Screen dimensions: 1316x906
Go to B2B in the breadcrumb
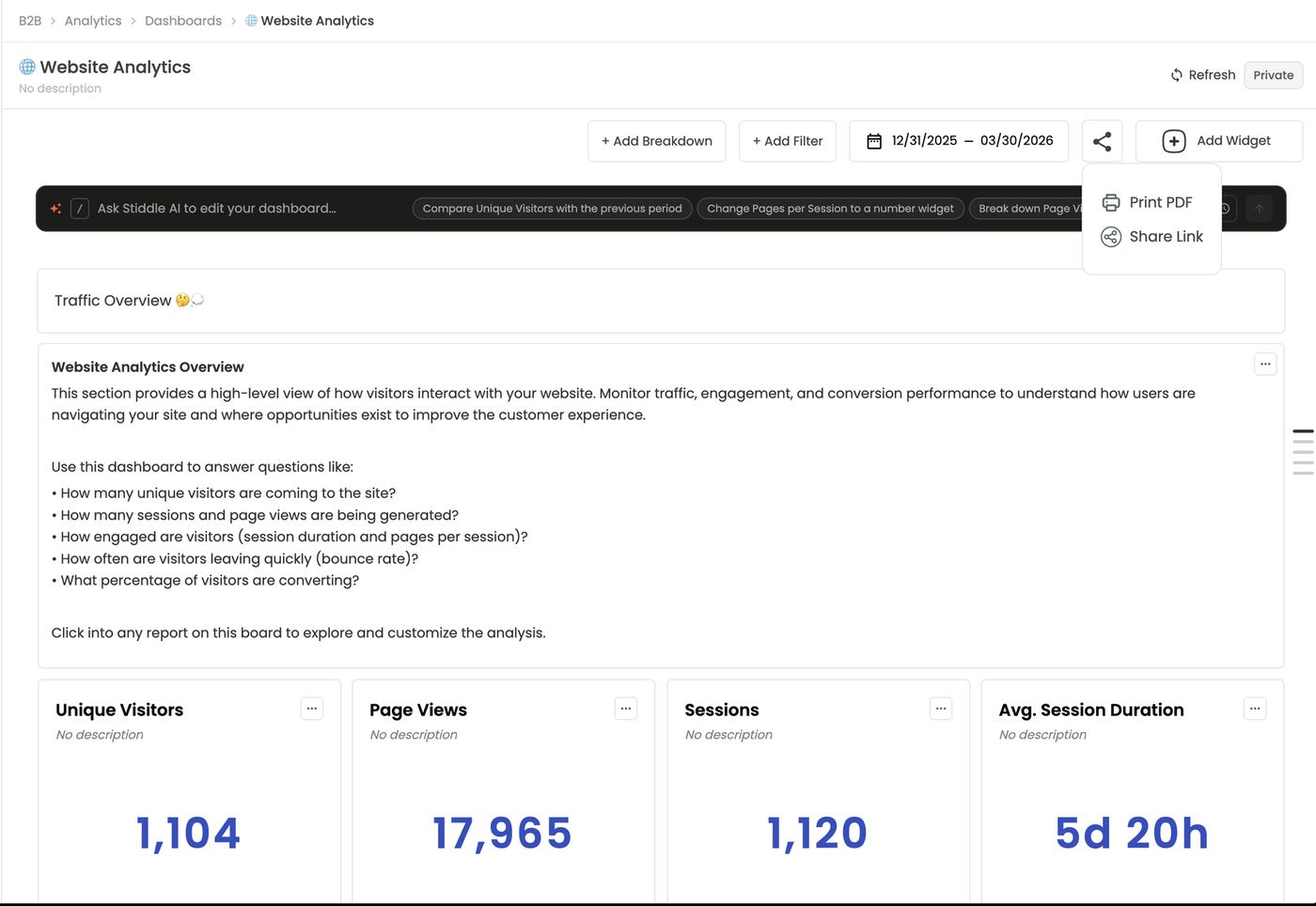pos(30,21)
